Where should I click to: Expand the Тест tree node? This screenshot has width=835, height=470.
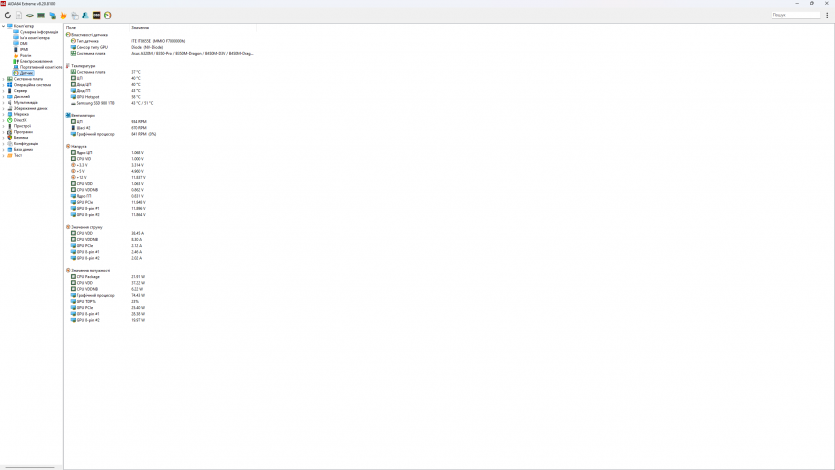click(3, 155)
